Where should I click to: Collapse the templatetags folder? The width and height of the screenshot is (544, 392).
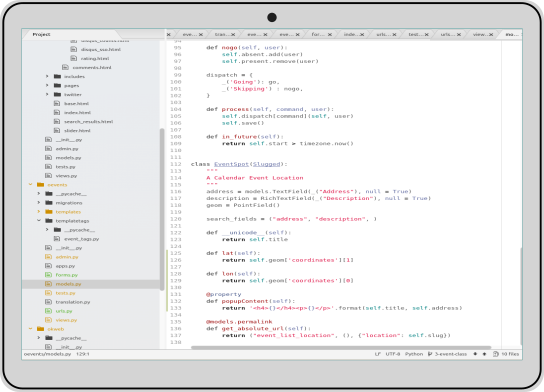tap(39, 221)
